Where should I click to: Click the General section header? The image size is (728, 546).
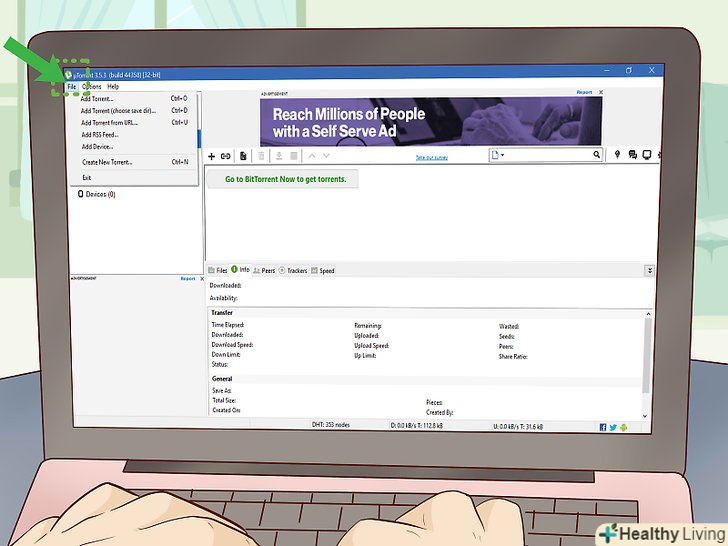[x=222, y=379]
